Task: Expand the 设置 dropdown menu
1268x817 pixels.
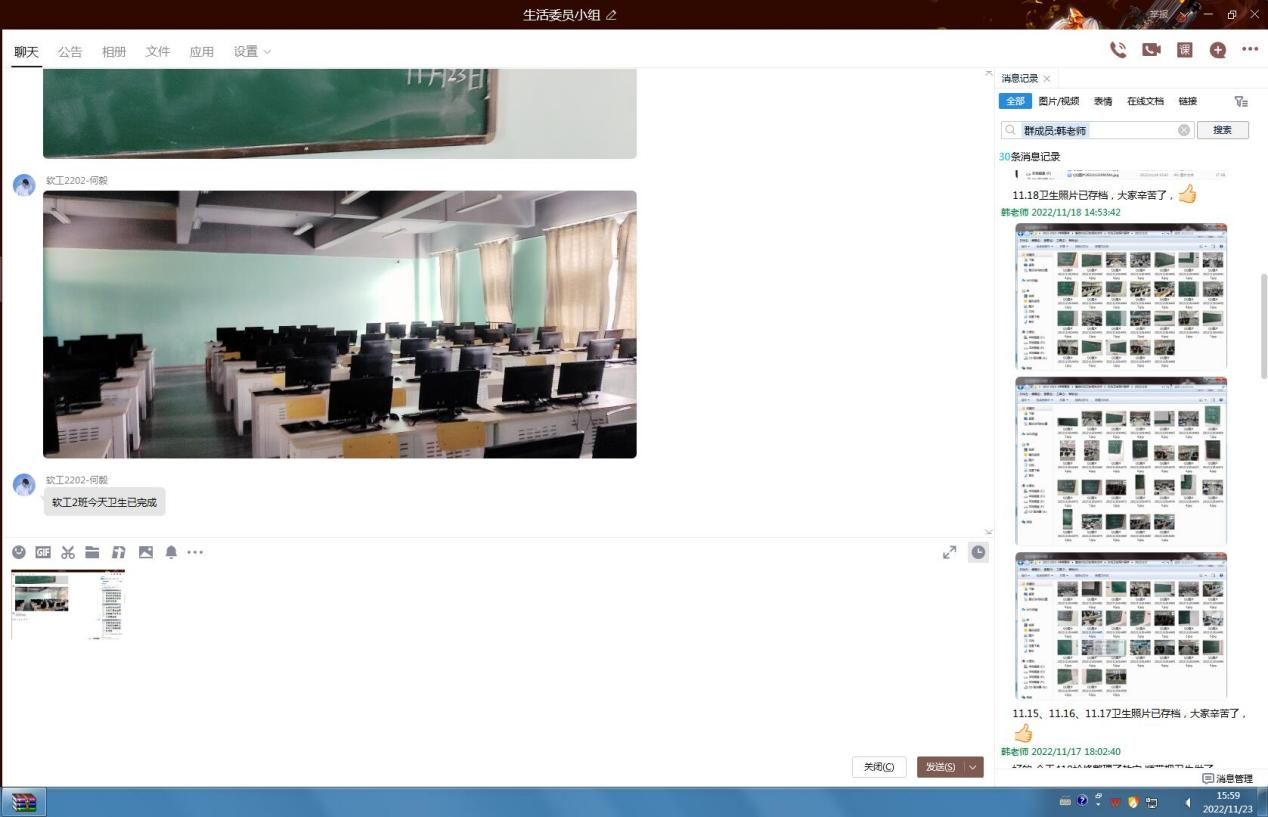Action: click(252, 52)
